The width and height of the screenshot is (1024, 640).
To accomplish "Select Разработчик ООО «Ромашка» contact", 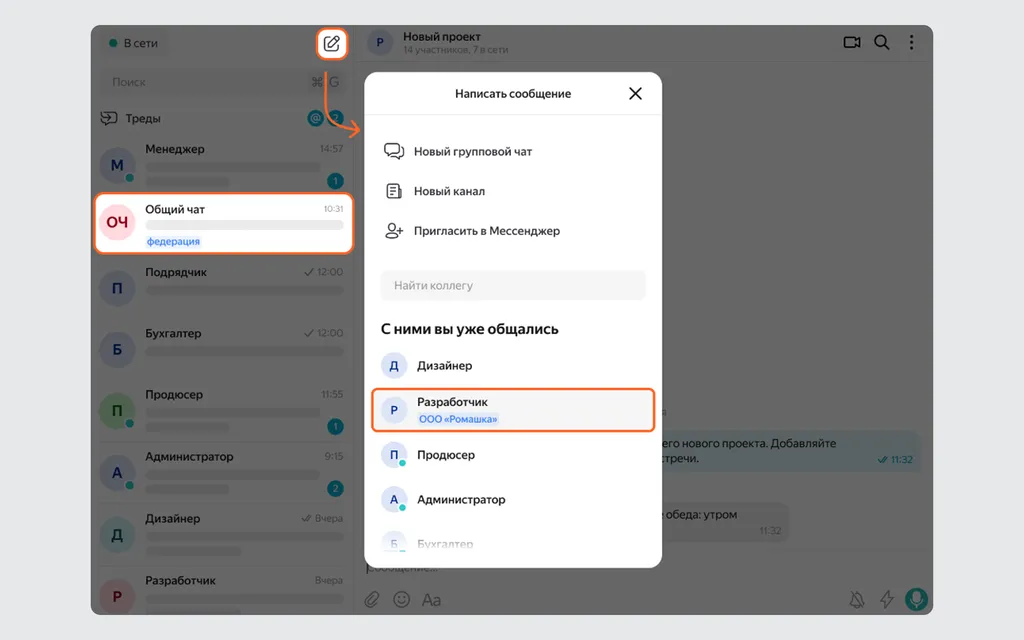I will coord(513,410).
